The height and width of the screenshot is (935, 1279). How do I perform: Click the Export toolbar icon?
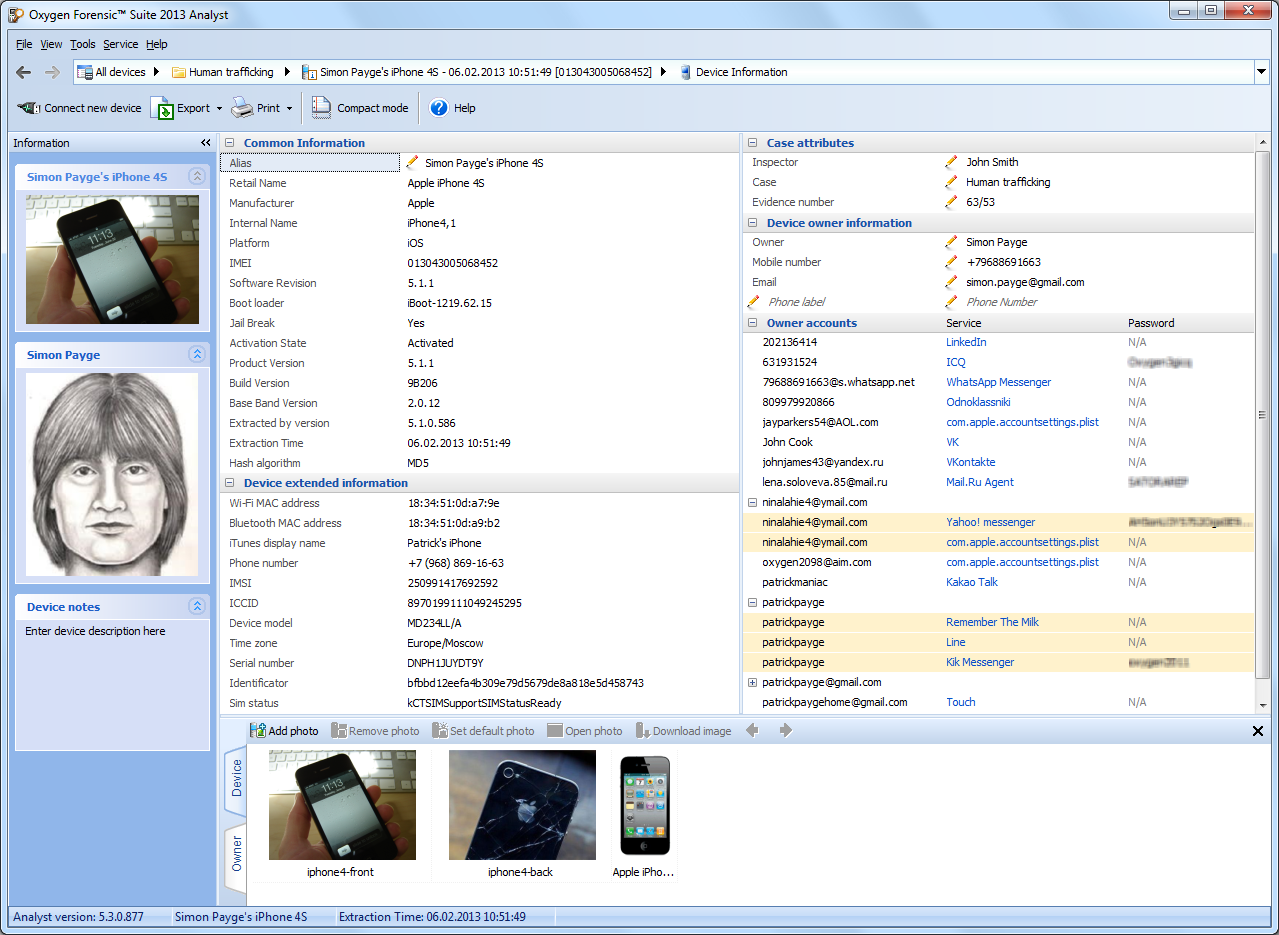pos(162,108)
